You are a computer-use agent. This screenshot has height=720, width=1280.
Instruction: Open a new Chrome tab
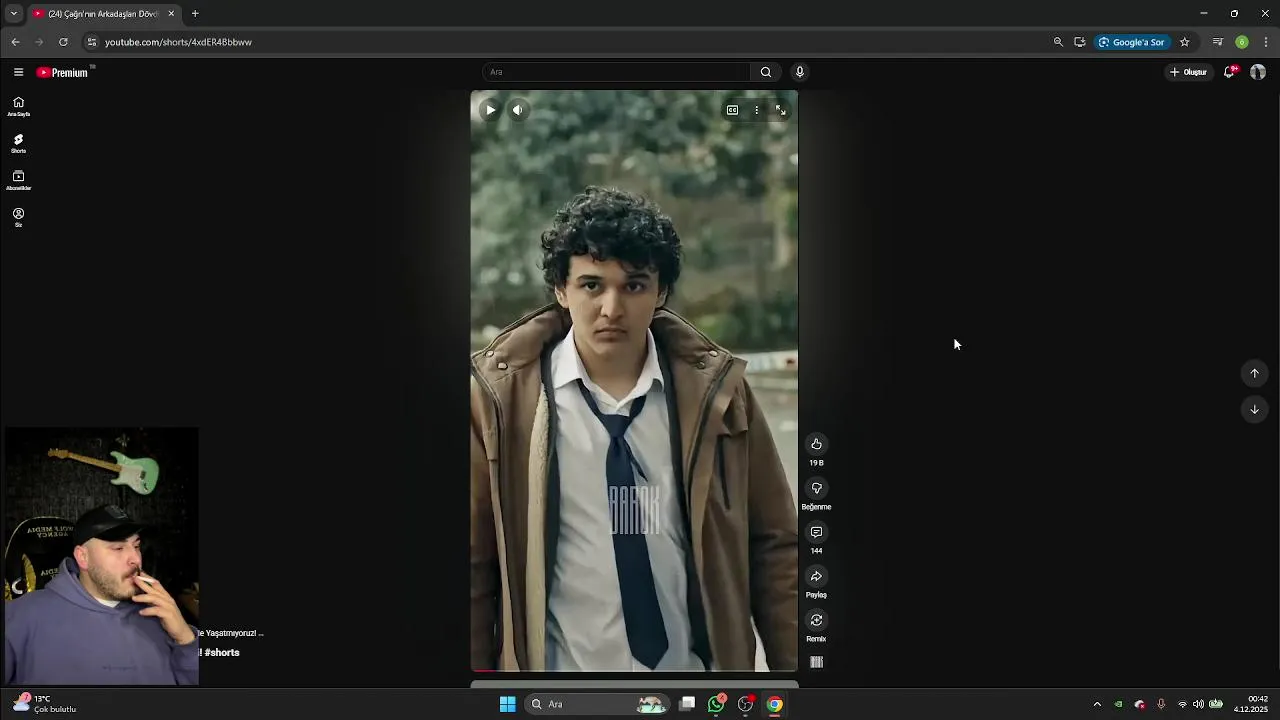tap(195, 14)
